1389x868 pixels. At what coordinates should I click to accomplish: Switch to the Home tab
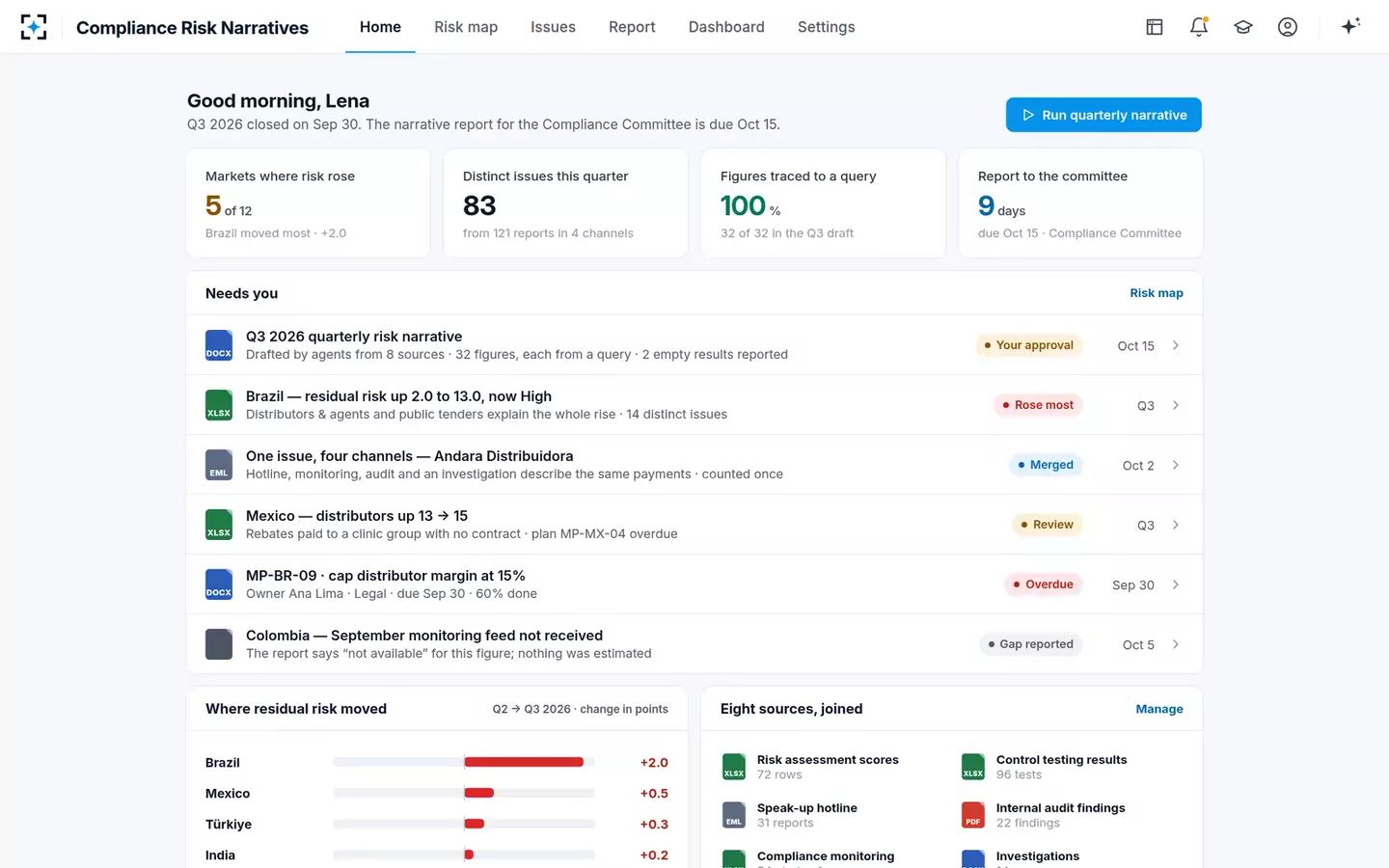[380, 27]
